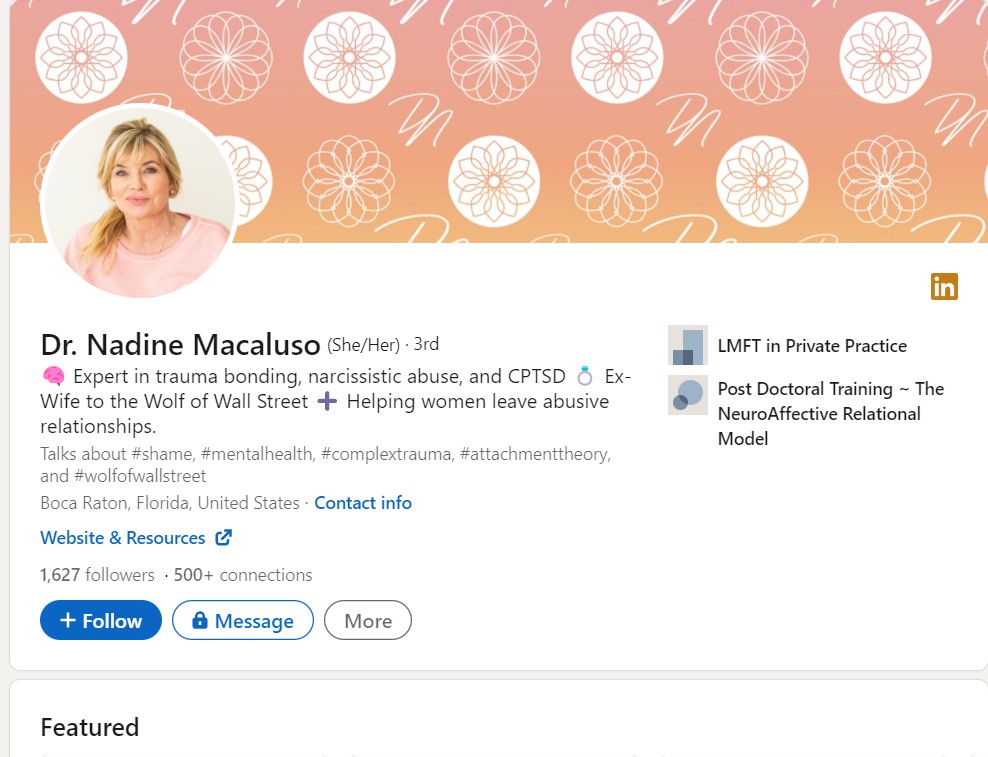This screenshot has width=988, height=757.
Task: Open the profile photo of Dr. Nadine Macaluso
Action: [138, 201]
